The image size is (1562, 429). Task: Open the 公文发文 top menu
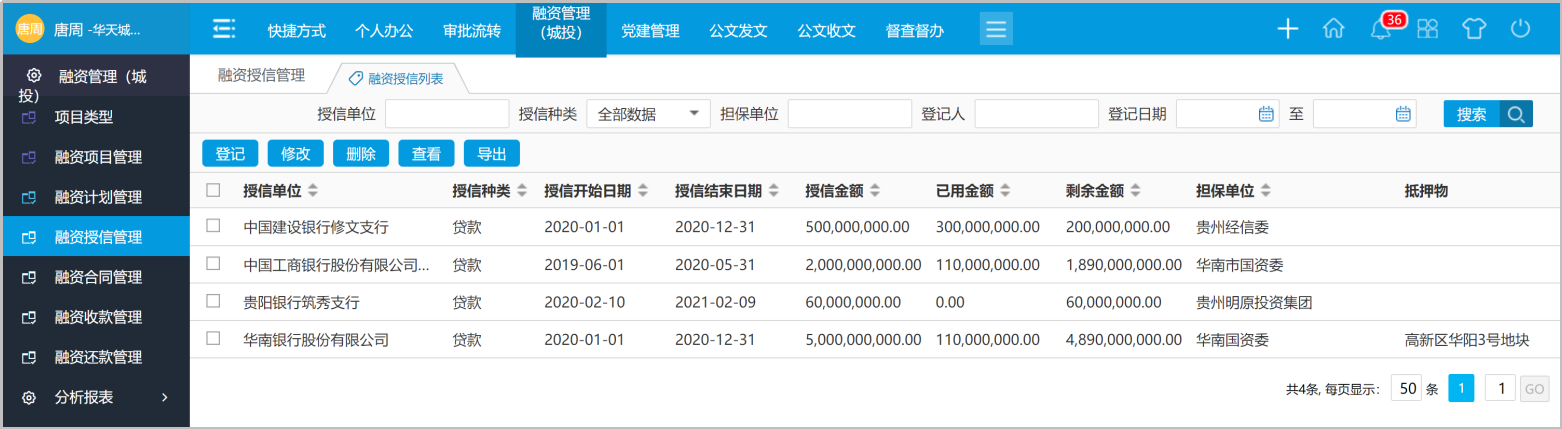738,30
